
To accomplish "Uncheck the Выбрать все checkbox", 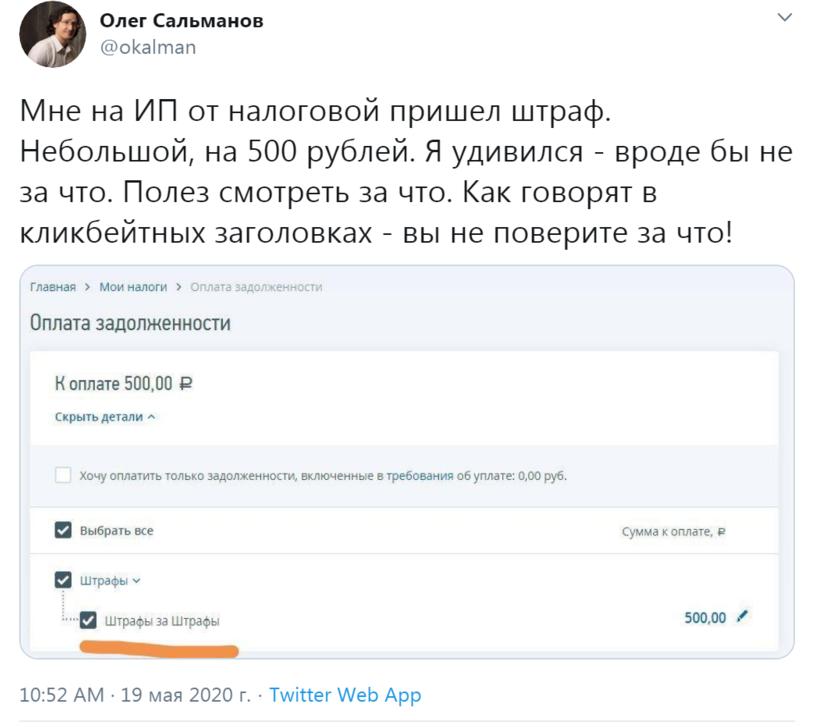I will (63, 530).
